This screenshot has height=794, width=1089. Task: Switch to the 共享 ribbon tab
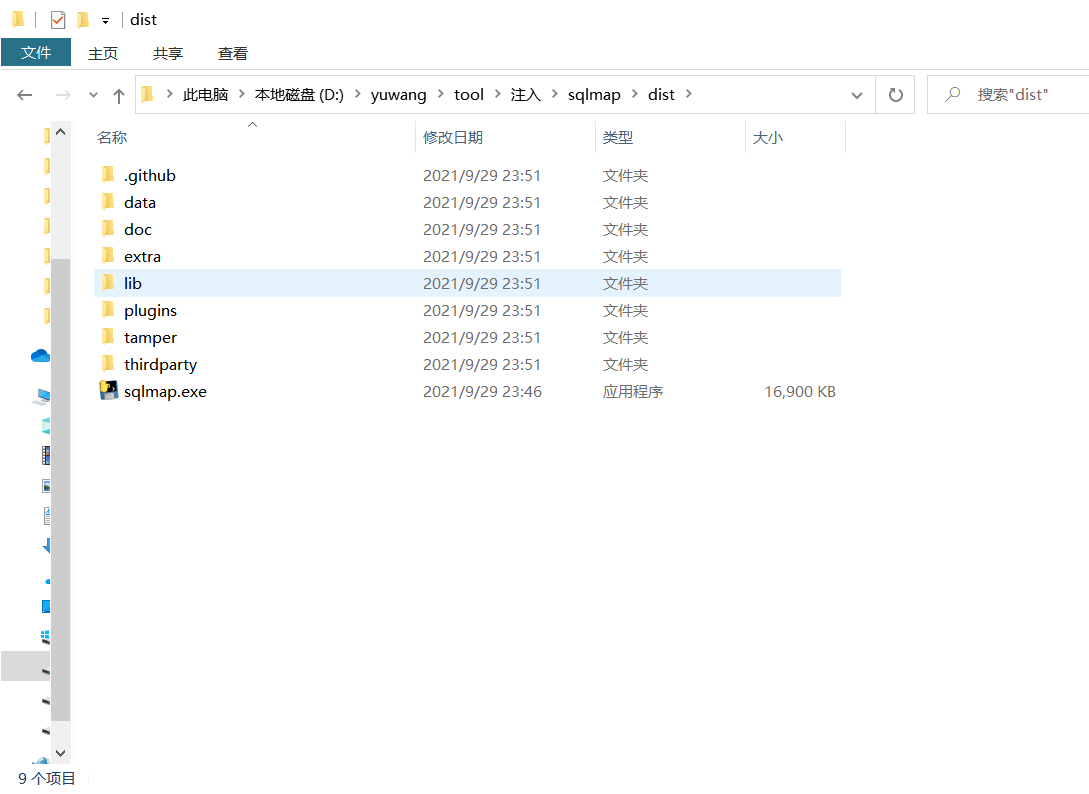(x=168, y=53)
